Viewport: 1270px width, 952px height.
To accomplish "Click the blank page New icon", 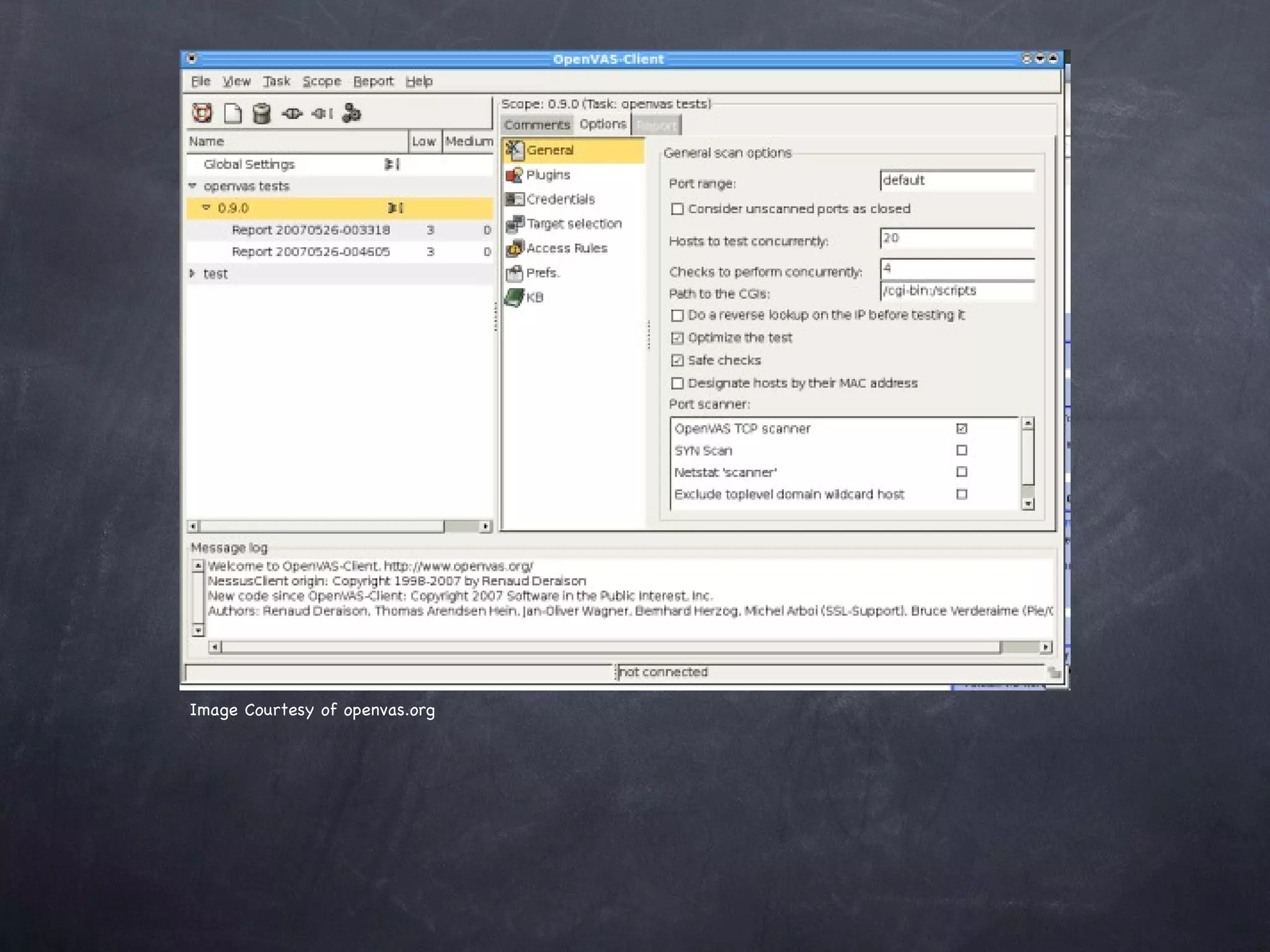I will coord(233,113).
